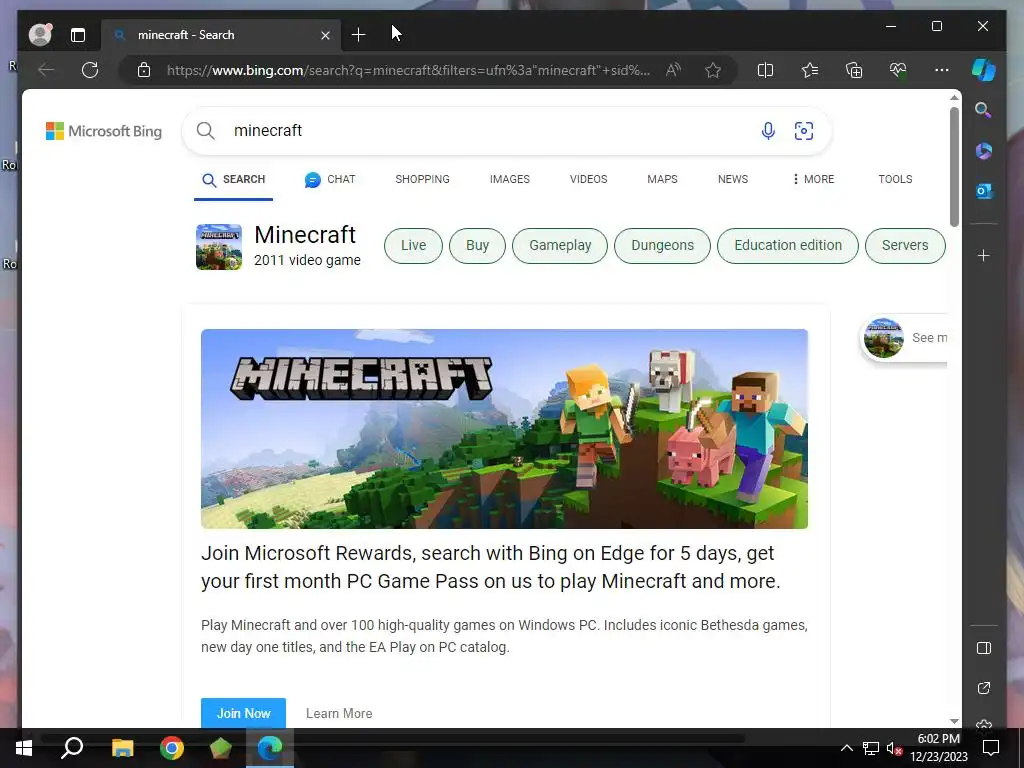Click the address bar URL

[x=408, y=70]
